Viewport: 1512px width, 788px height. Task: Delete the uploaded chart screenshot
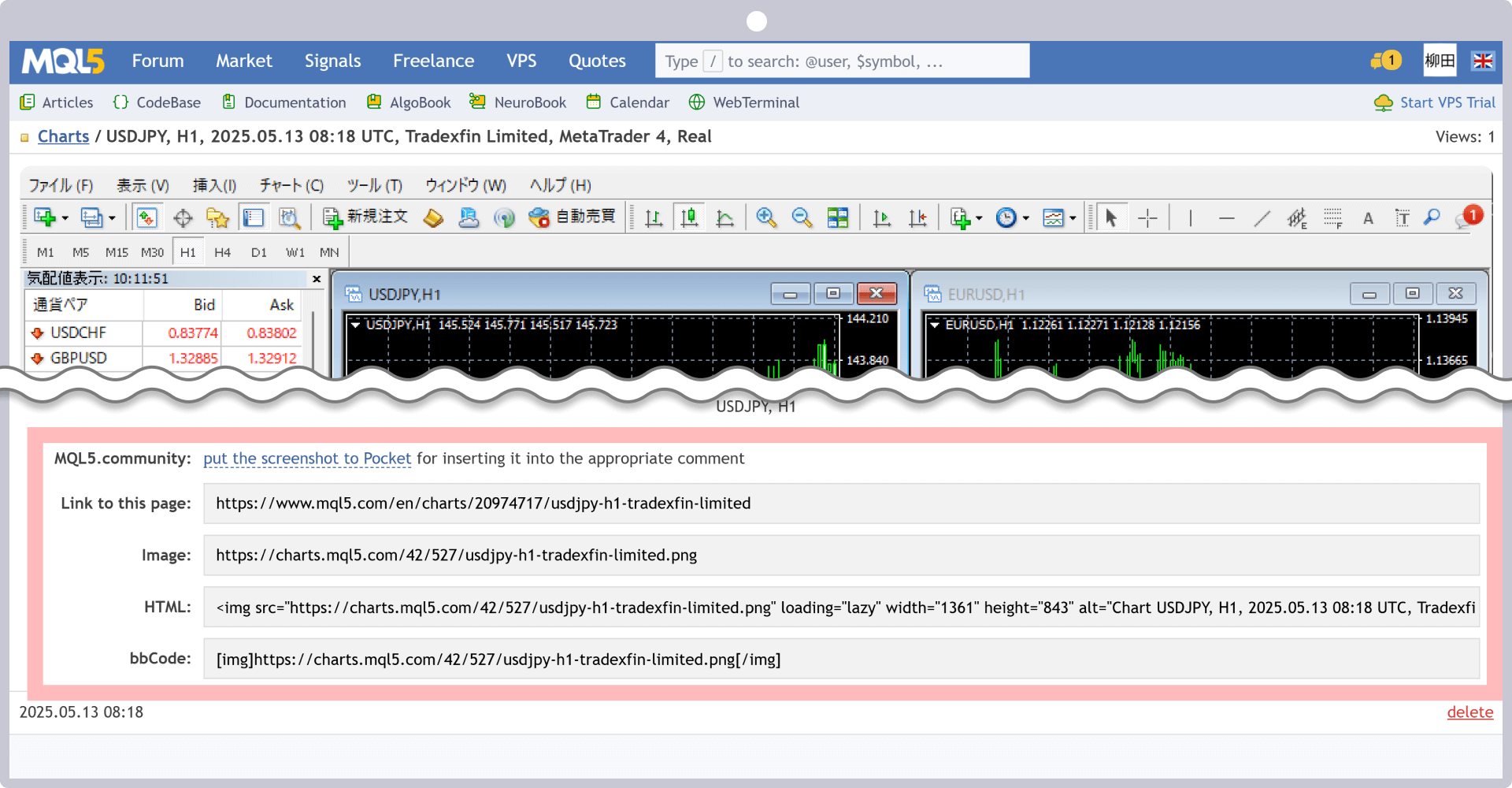pyautogui.click(x=1469, y=712)
